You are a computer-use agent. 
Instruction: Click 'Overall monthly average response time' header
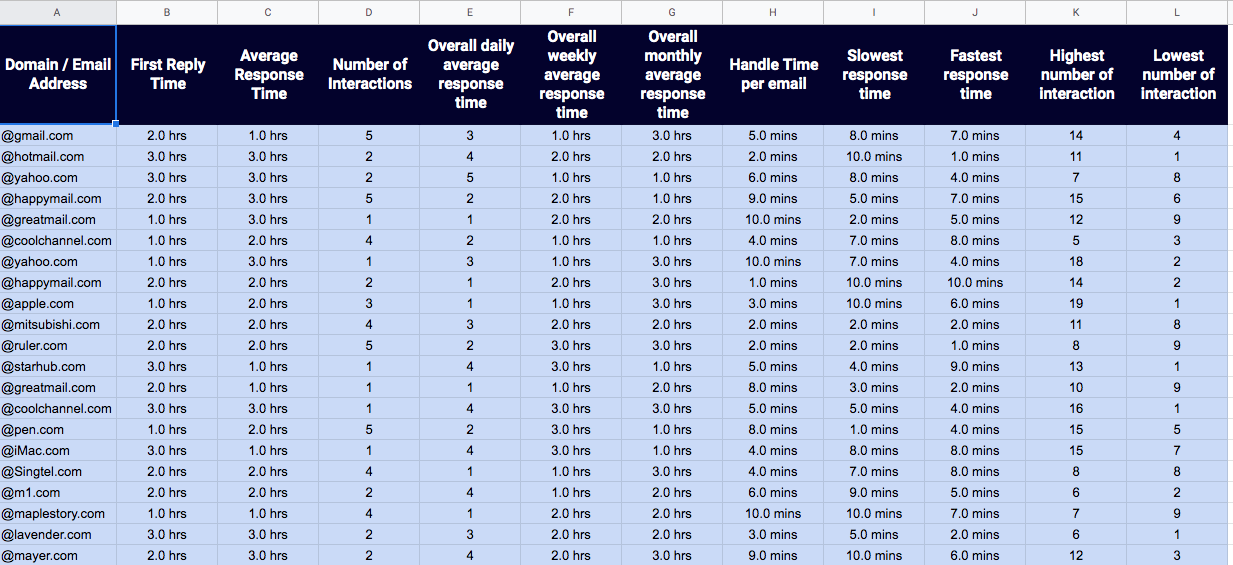(x=672, y=74)
